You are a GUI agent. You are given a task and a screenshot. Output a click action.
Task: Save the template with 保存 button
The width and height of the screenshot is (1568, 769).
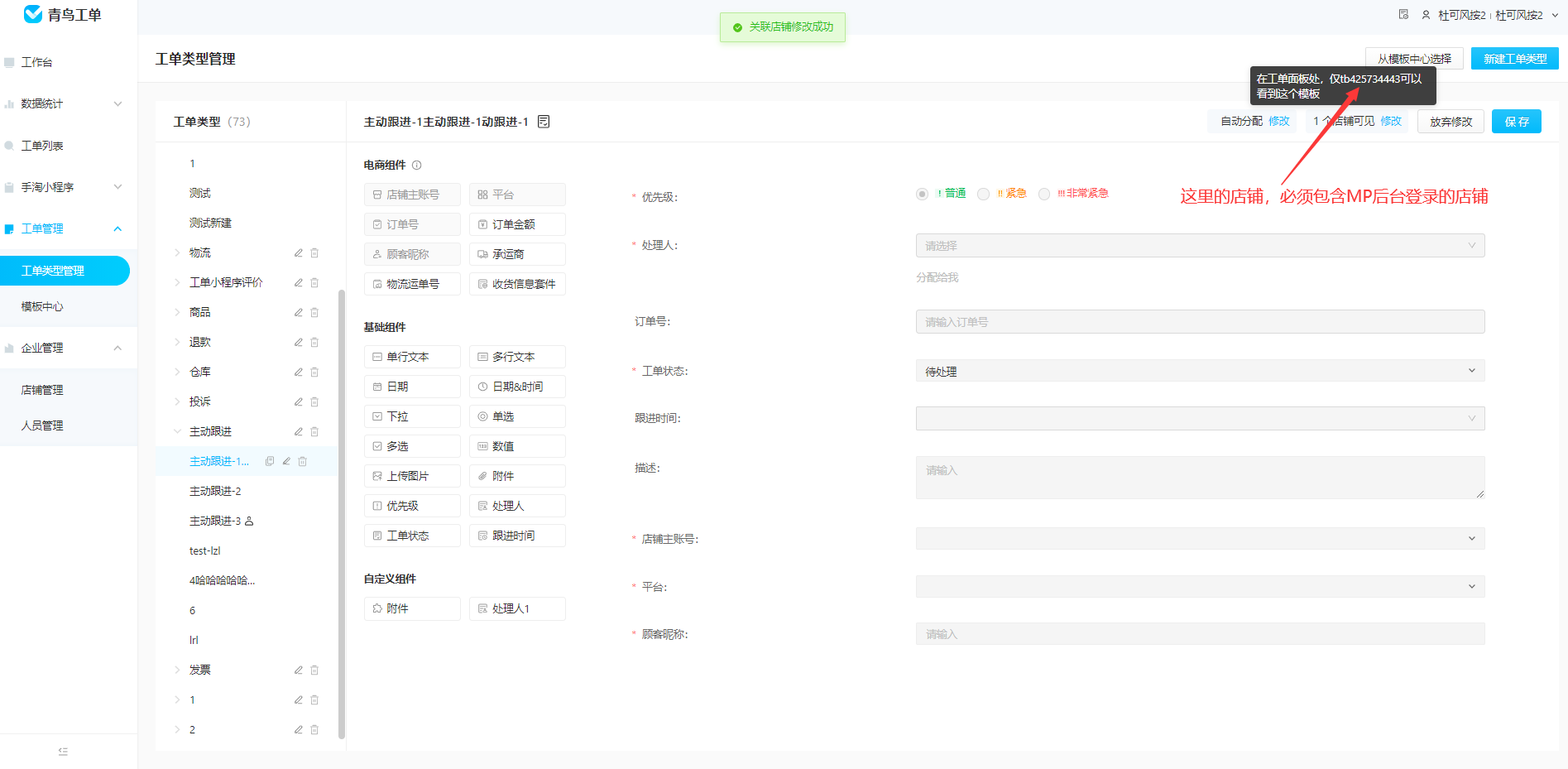tap(1517, 122)
